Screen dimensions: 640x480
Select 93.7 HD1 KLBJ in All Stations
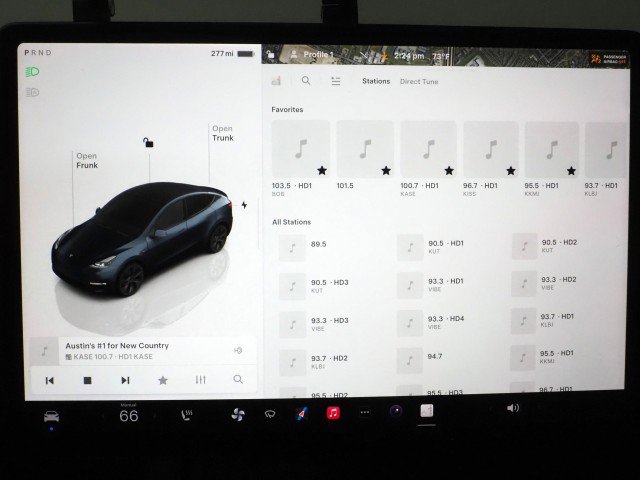(543, 320)
